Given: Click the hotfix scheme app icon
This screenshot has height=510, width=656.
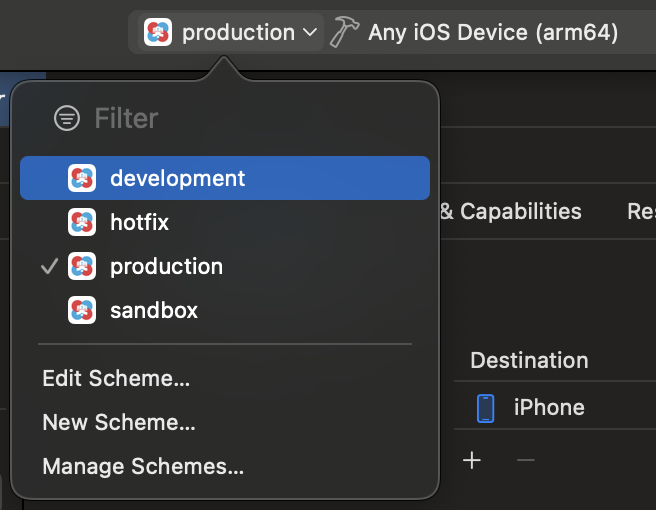Looking at the screenshot, I should 82,222.
